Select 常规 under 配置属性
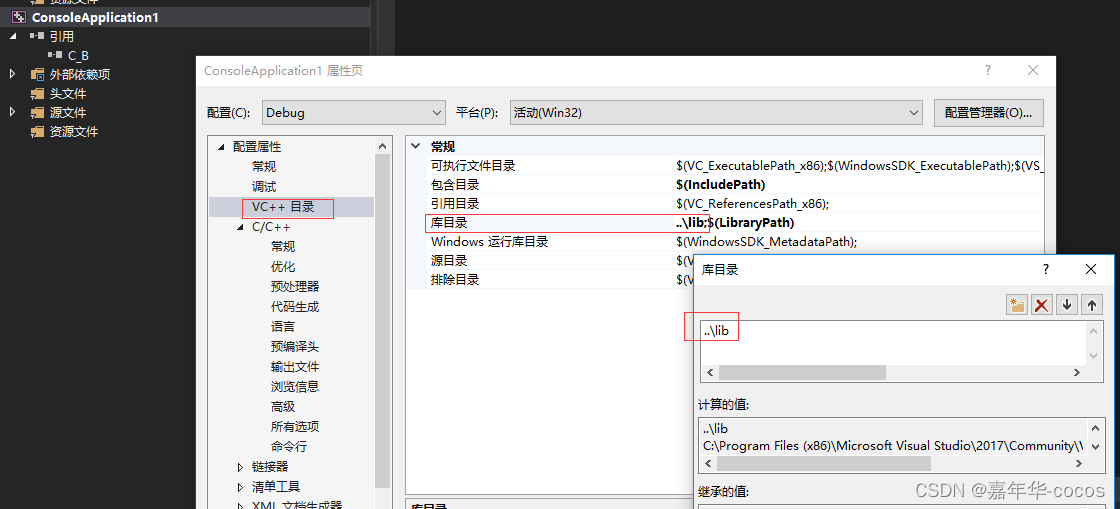 pos(264,167)
